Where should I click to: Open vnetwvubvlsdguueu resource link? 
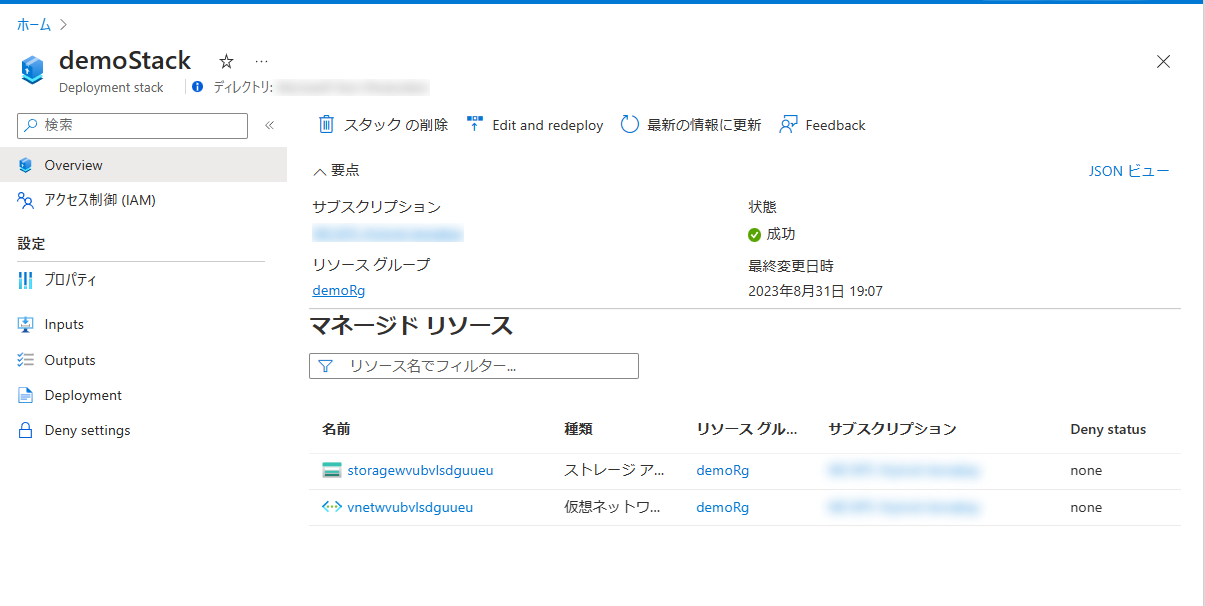(x=410, y=507)
